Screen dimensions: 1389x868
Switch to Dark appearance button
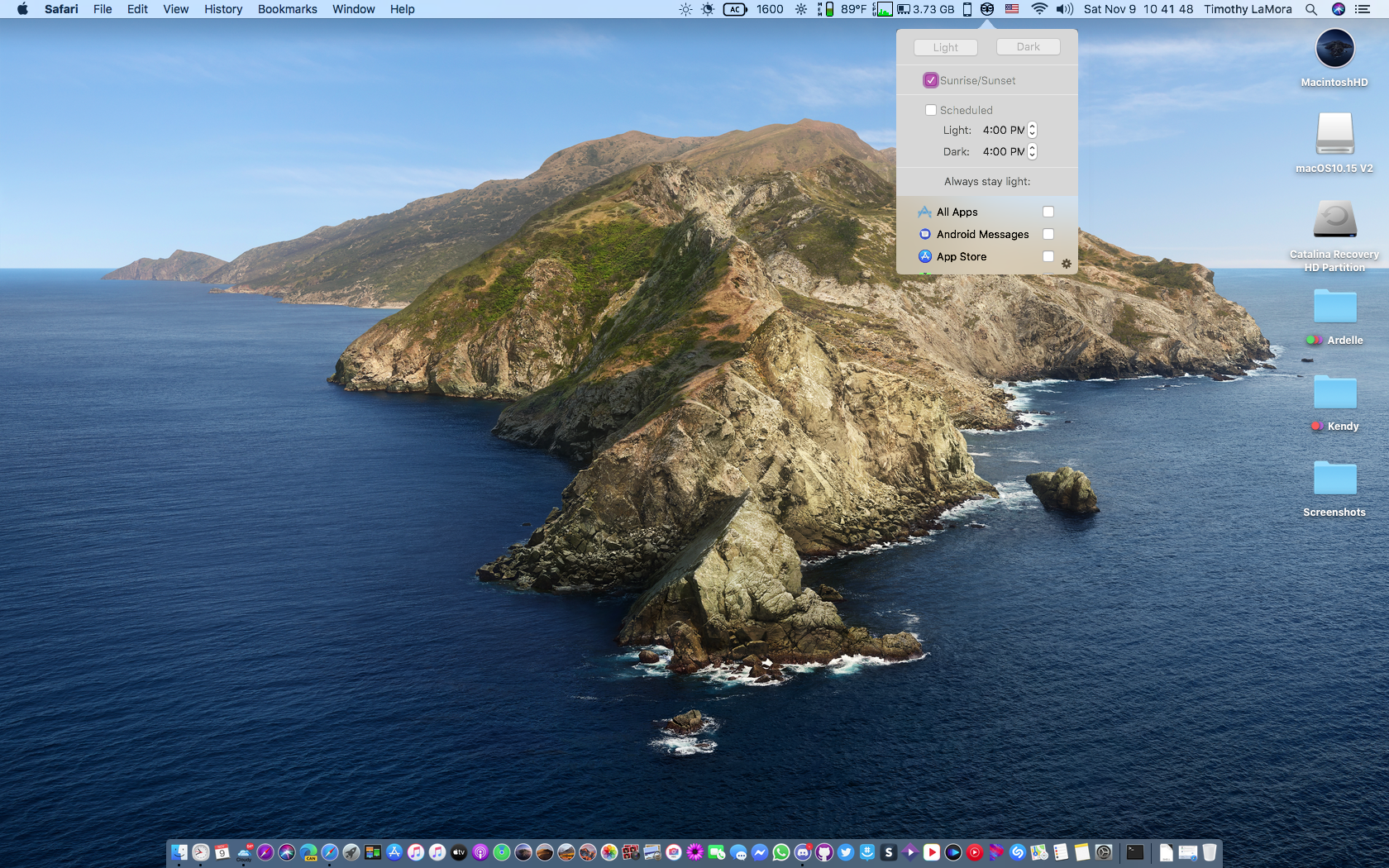[1028, 47]
